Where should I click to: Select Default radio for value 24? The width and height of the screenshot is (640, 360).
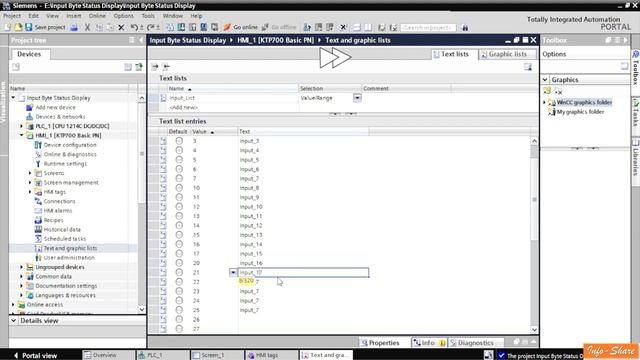tap(179, 300)
